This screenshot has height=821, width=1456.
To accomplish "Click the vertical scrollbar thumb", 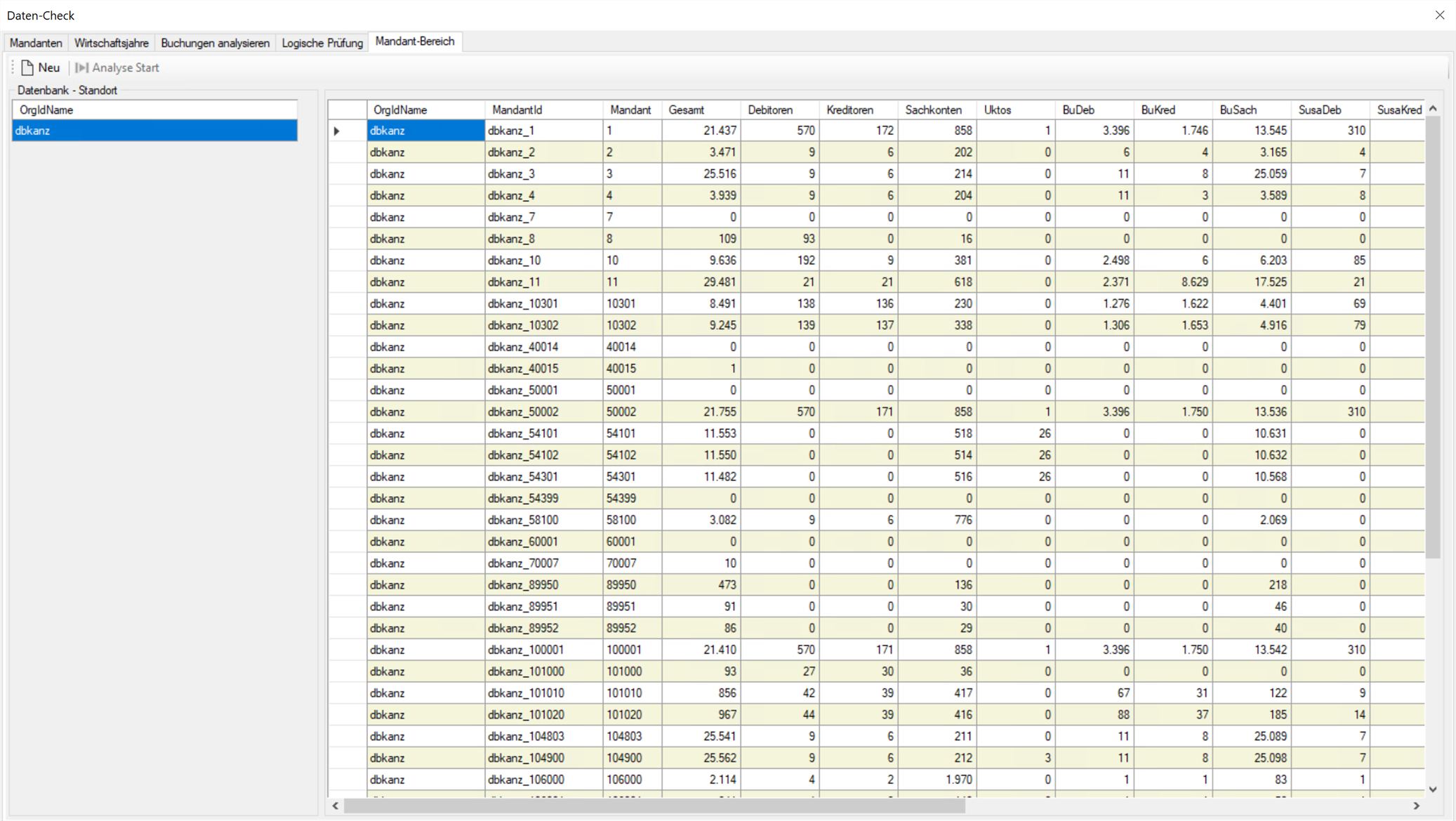I will tap(1433, 337).
